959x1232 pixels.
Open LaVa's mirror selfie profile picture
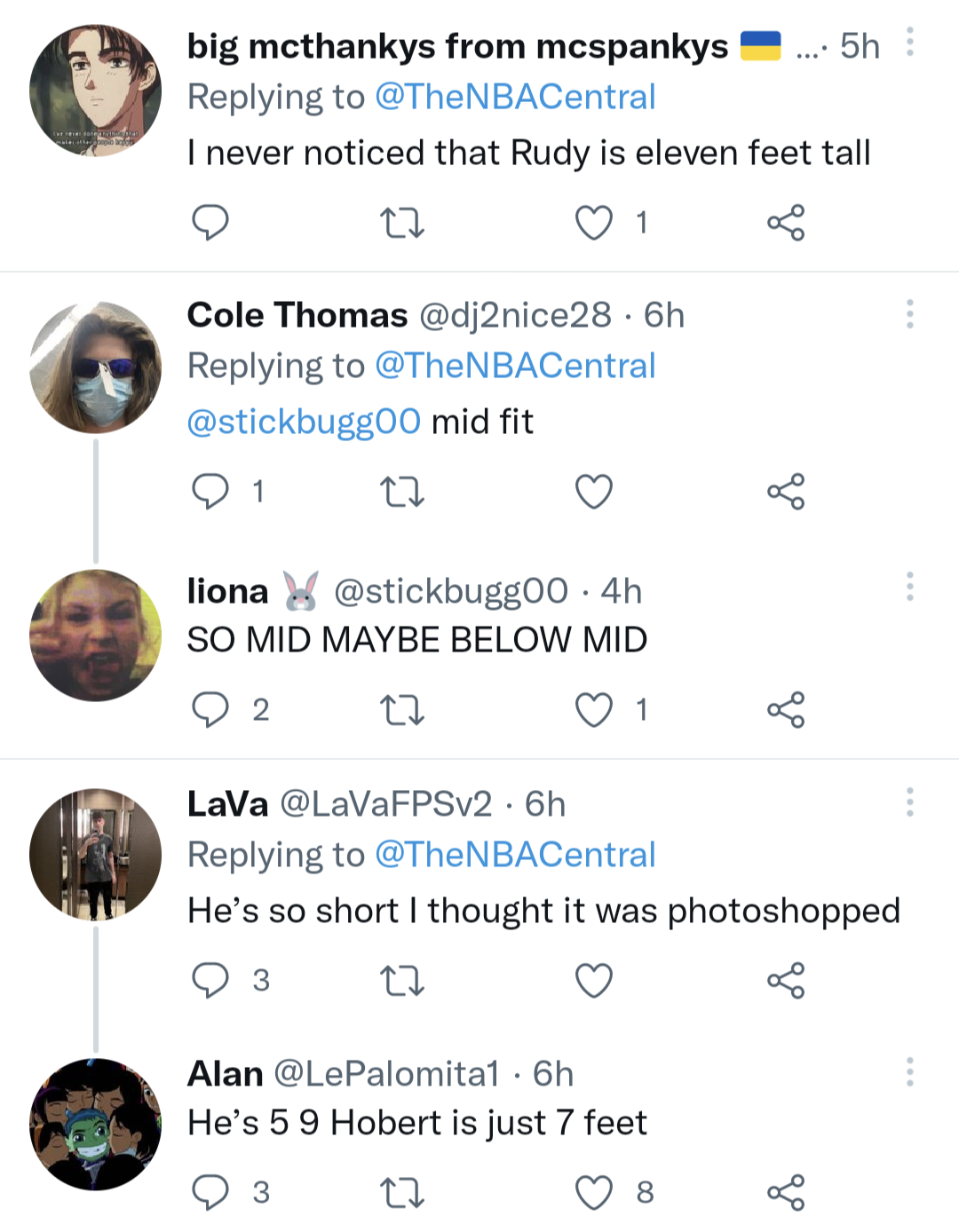(96, 855)
